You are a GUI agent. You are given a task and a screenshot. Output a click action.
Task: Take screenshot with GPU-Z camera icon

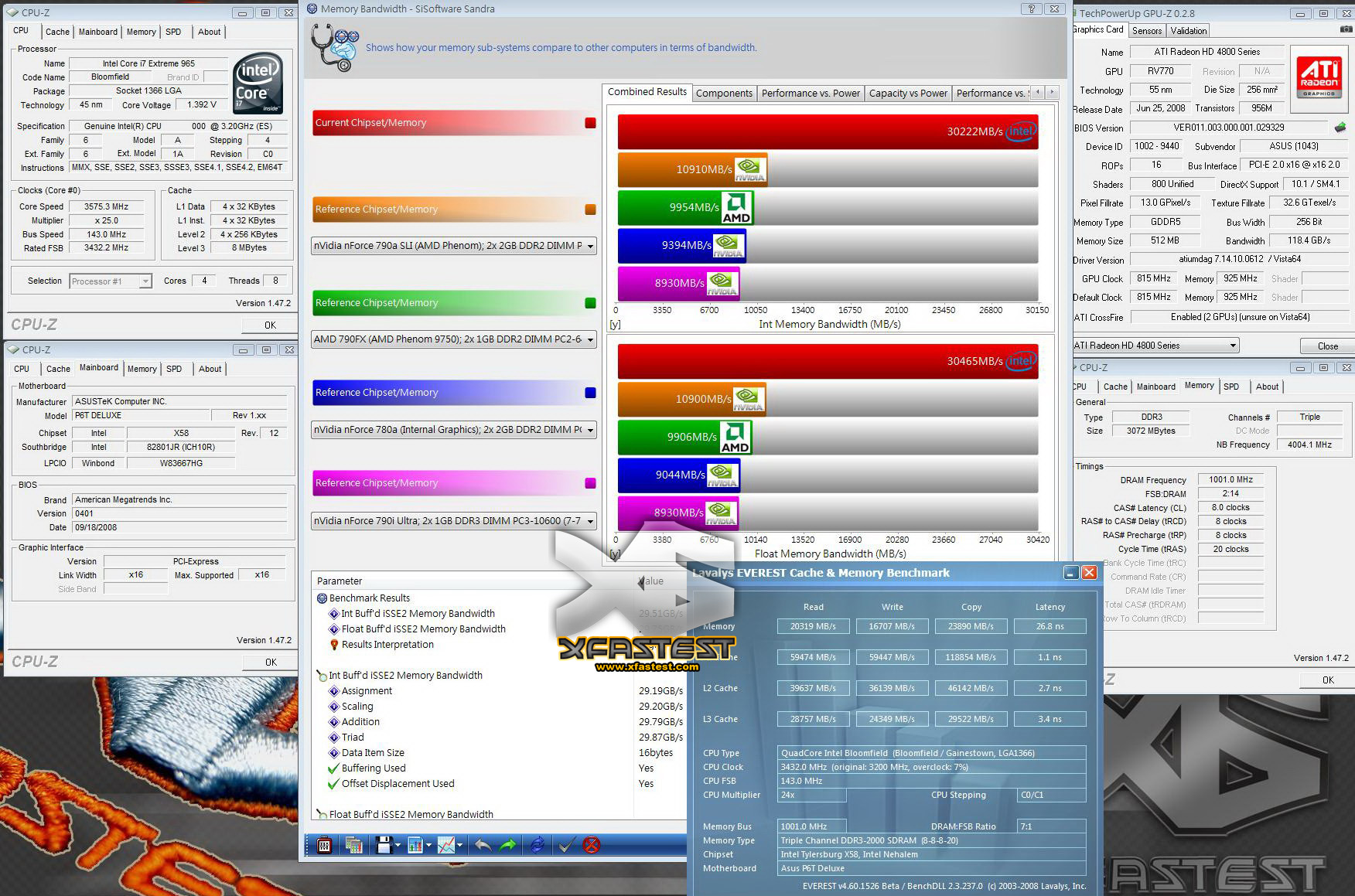(1346, 29)
